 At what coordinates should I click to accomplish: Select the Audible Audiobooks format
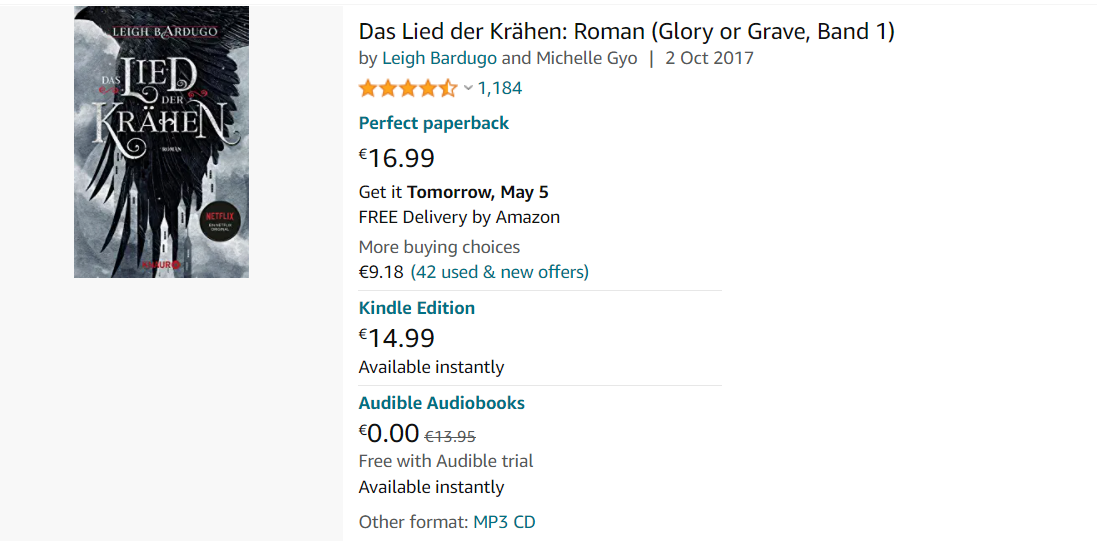(x=441, y=403)
